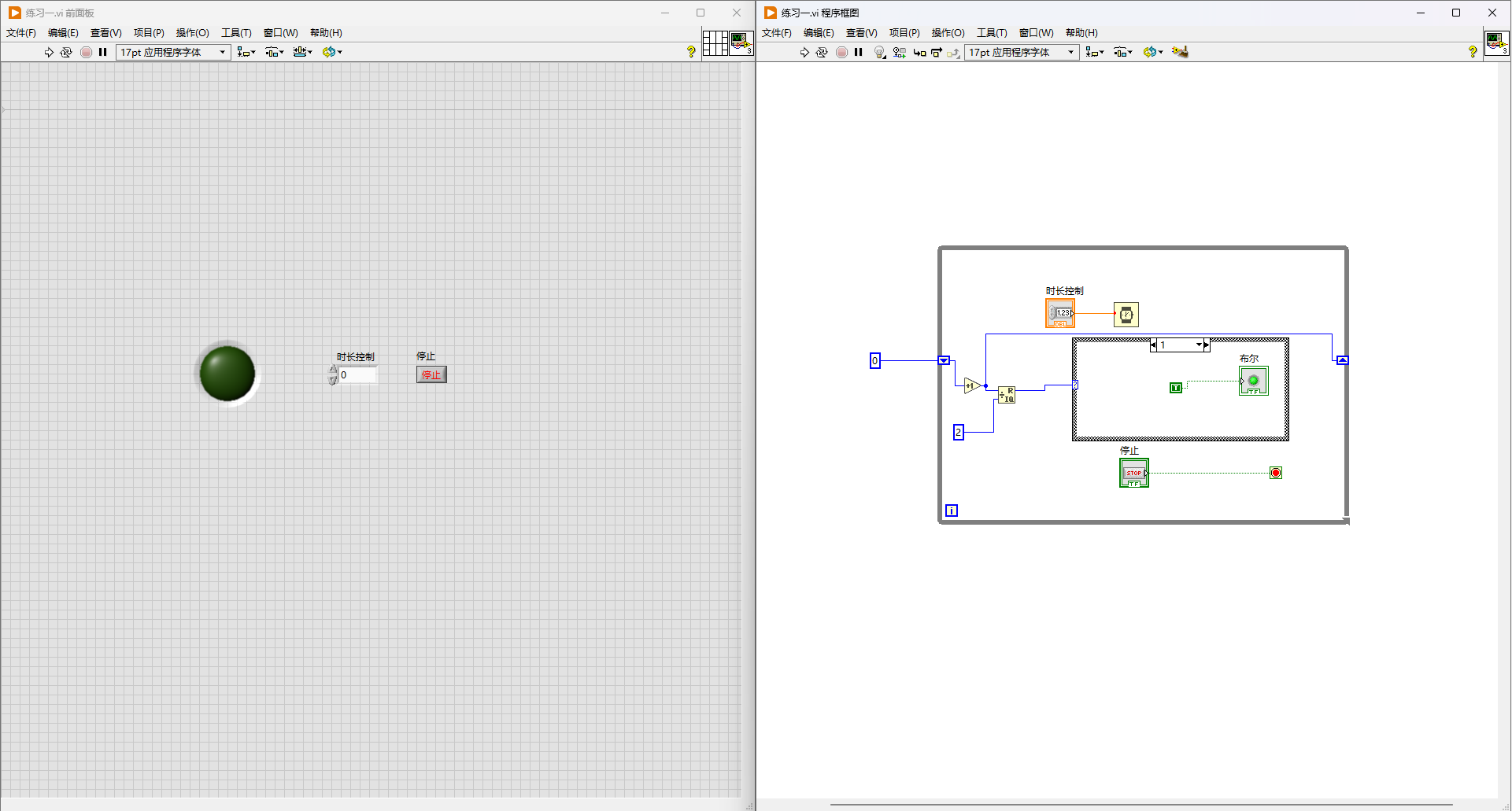The height and width of the screenshot is (811, 1512).
Task: Click inside the 时长控制 numeric input field
Action: coord(356,374)
